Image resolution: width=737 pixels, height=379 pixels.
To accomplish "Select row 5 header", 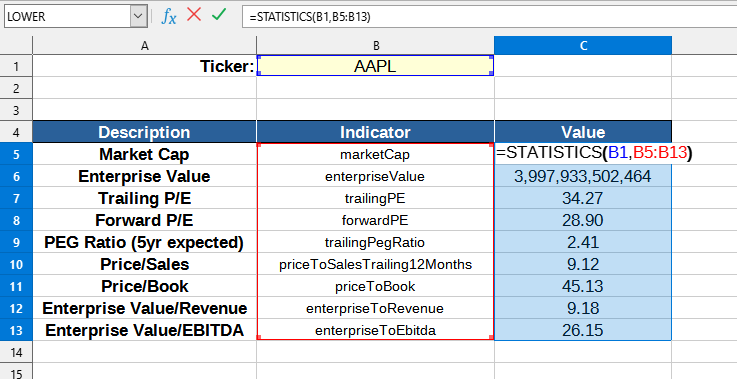I will 16,154.
